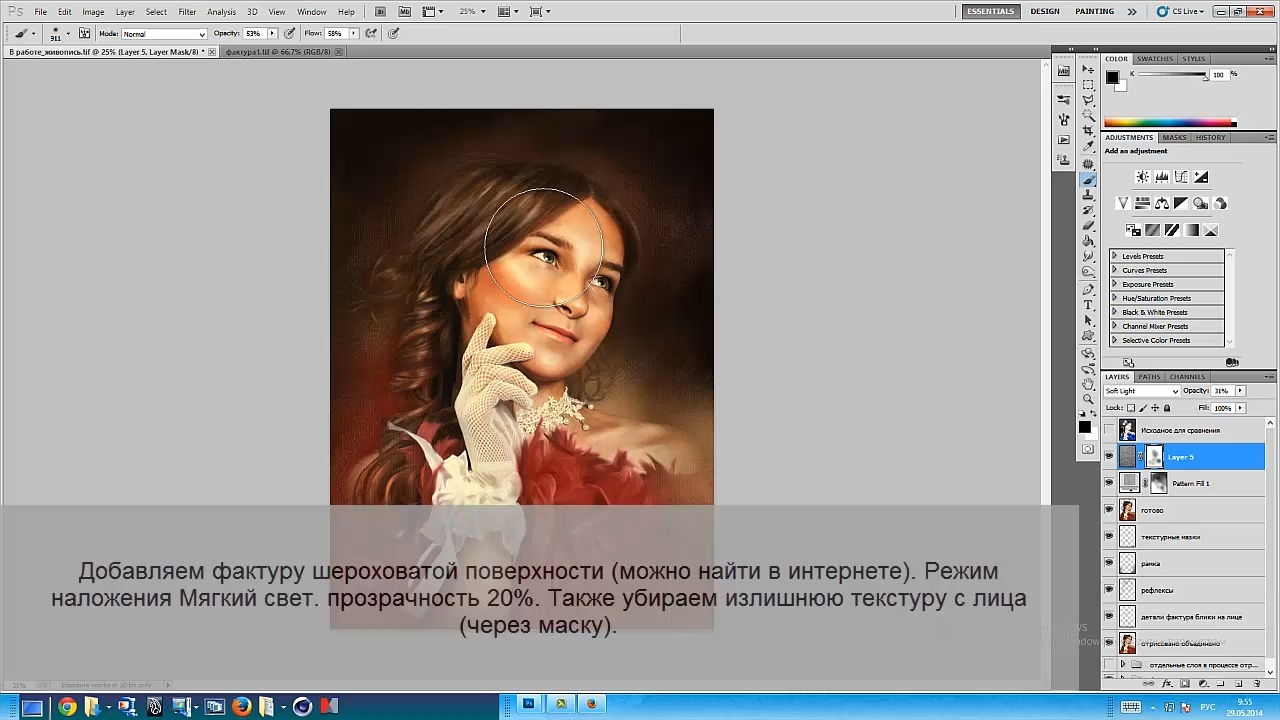Switch to the History tab
The height and width of the screenshot is (720, 1280).
tap(1210, 137)
